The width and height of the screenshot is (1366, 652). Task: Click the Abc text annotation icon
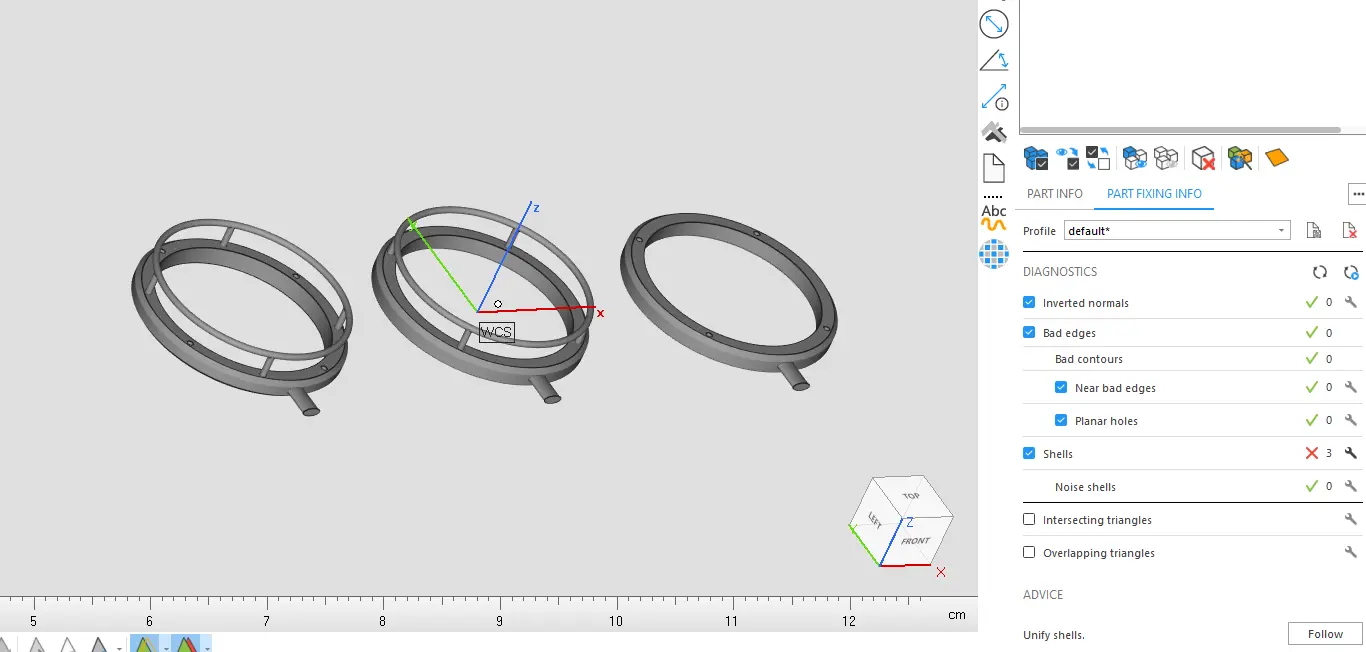(994, 211)
